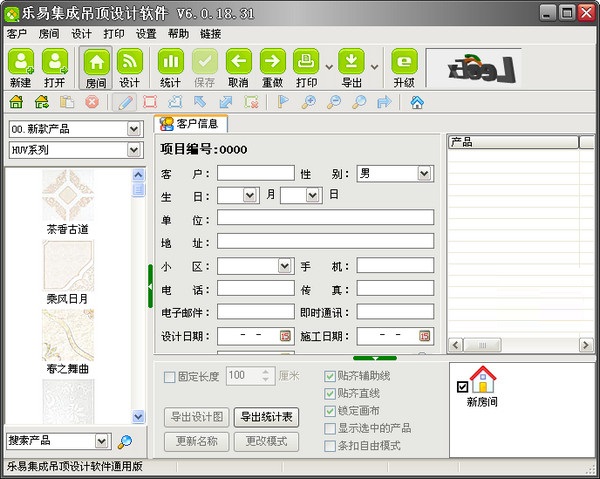
Task: Click the 客户 name input field
Action: (256, 173)
